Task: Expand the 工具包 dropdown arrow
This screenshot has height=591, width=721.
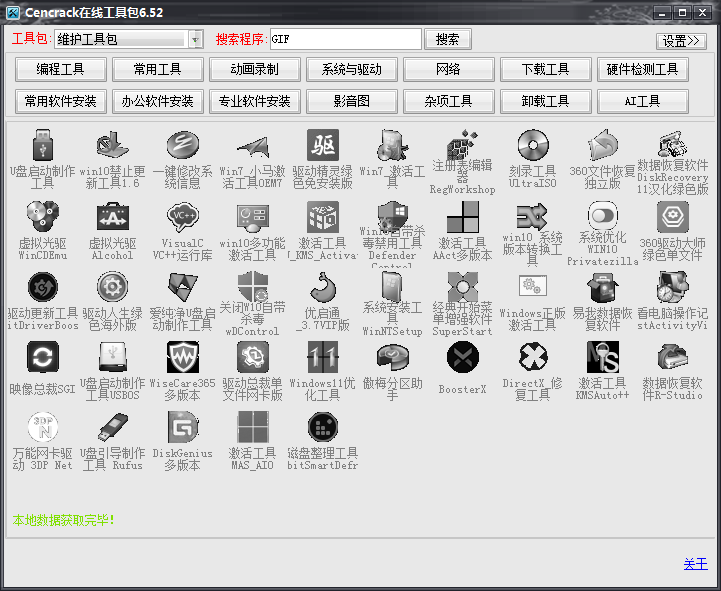Action: pyautogui.click(x=195, y=39)
